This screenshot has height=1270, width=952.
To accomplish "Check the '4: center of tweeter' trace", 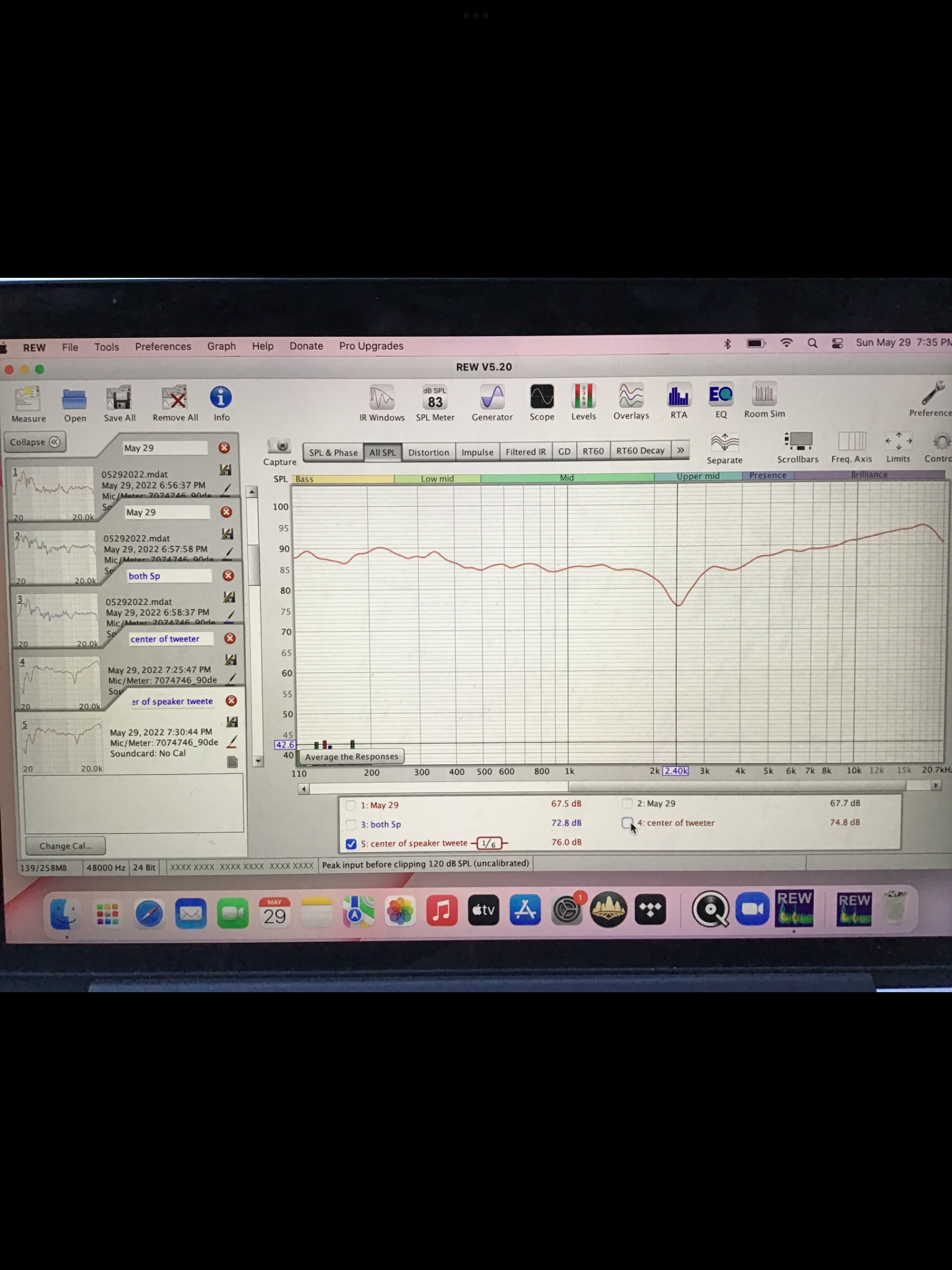I will coord(627,822).
